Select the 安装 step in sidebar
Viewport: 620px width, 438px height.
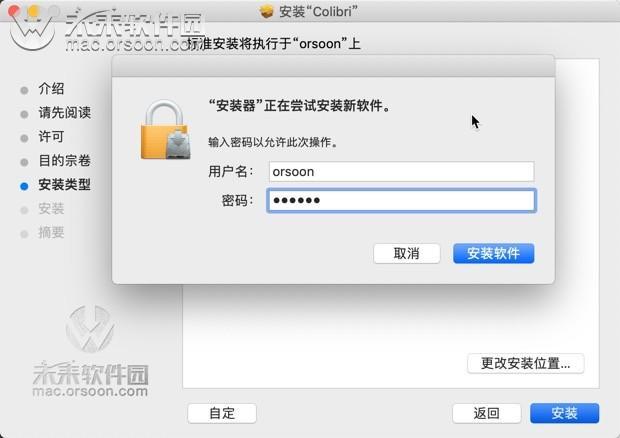click(x=51, y=208)
